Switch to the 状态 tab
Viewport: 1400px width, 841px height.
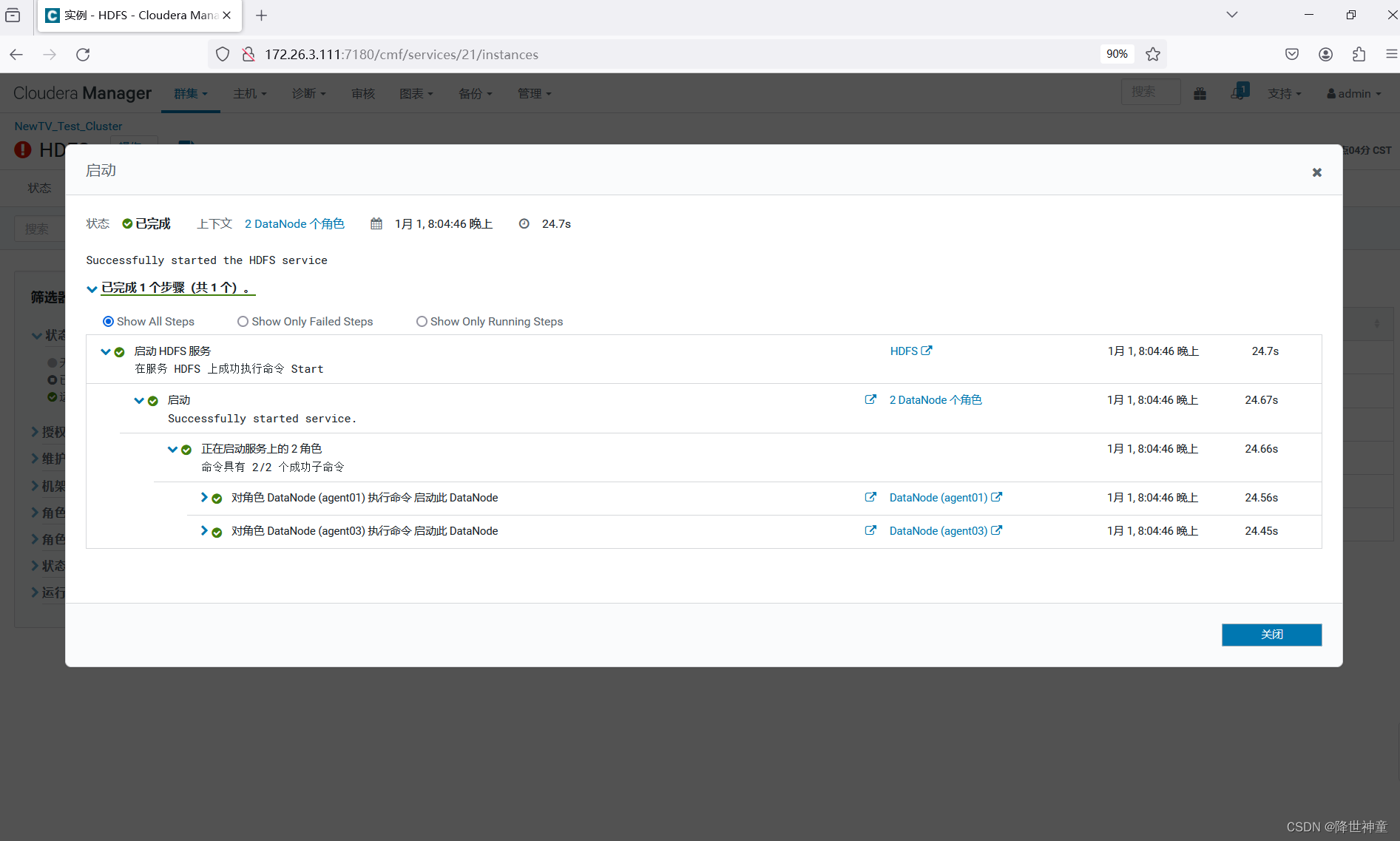pos(40,189)
